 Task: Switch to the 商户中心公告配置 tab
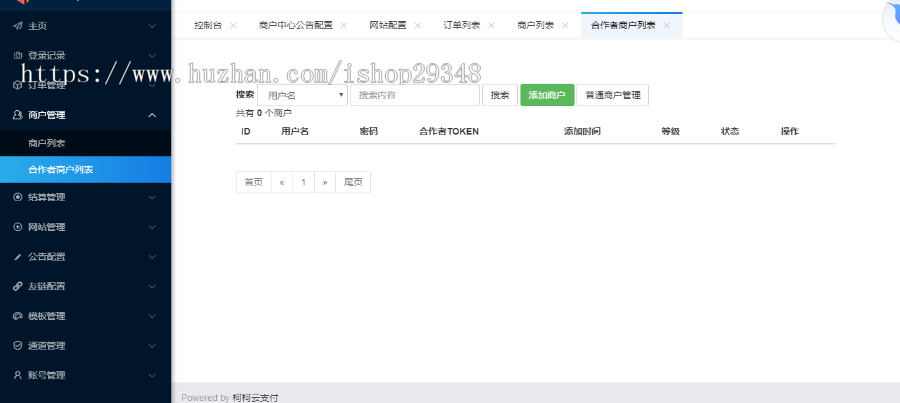tap(296, 25)
